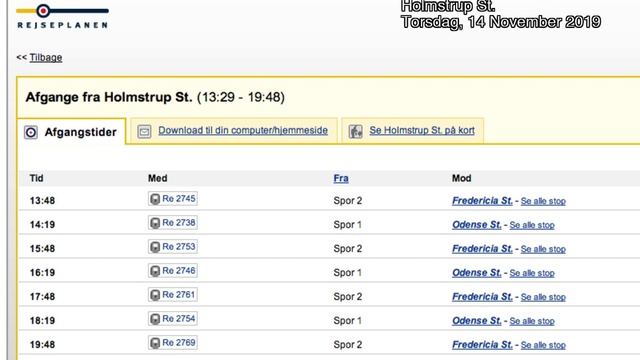
Task: Switch to the Afgangstider tab
Action: (71, 132)
